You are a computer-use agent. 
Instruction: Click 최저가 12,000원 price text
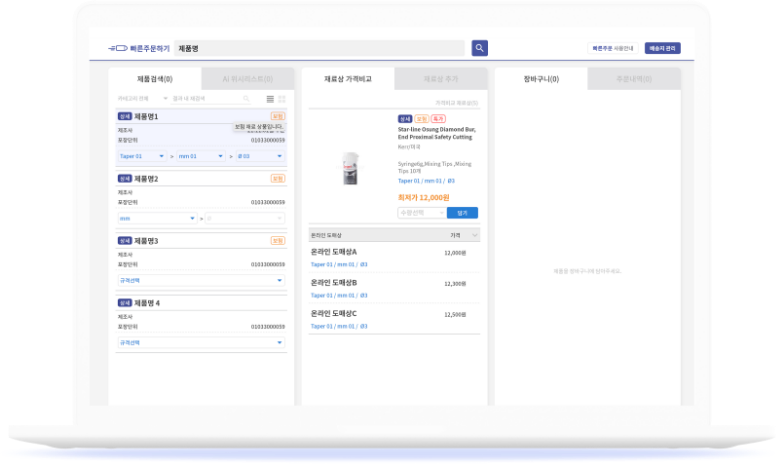click(424, 197)
